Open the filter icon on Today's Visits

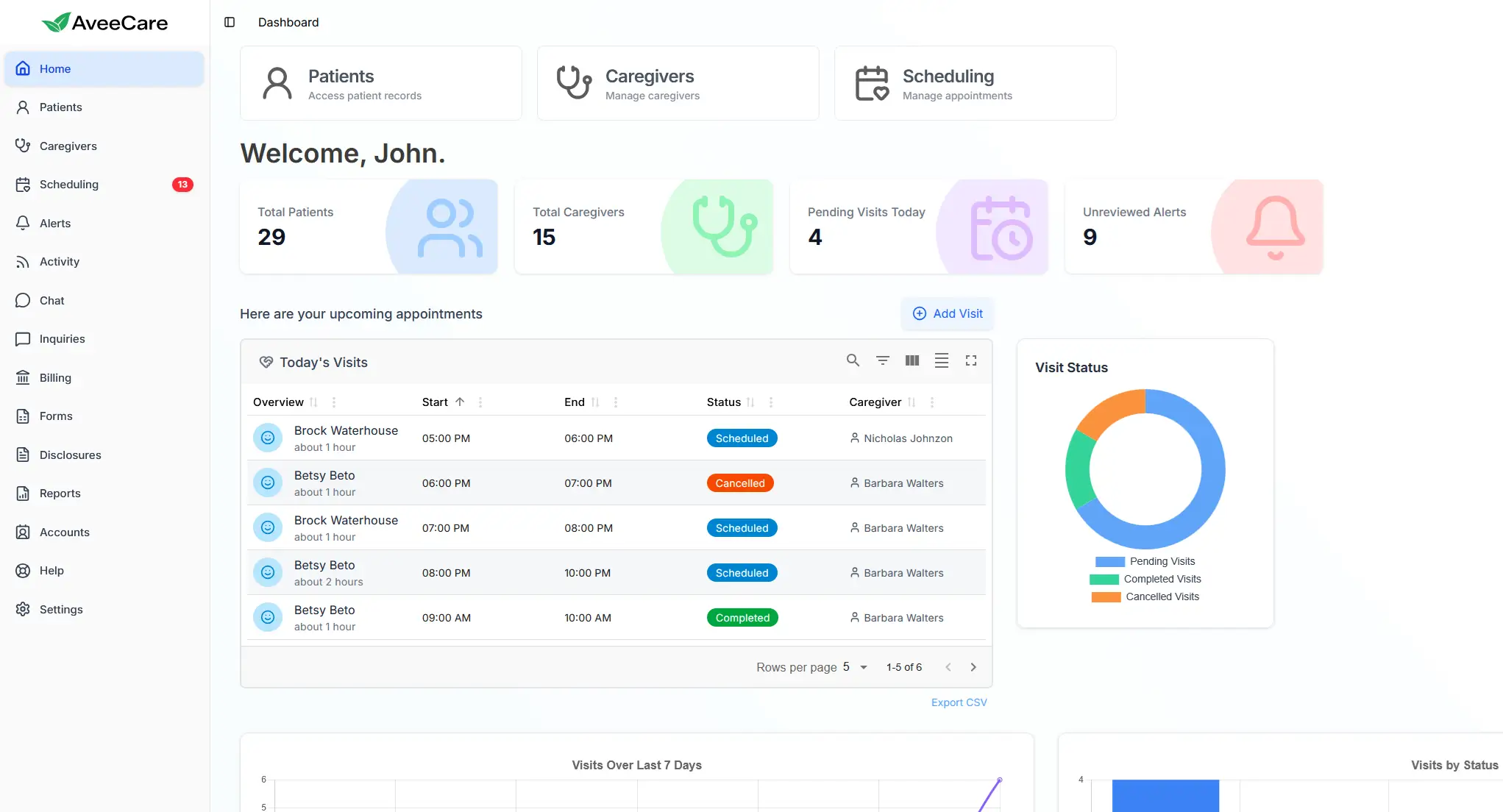click(882, 361)
